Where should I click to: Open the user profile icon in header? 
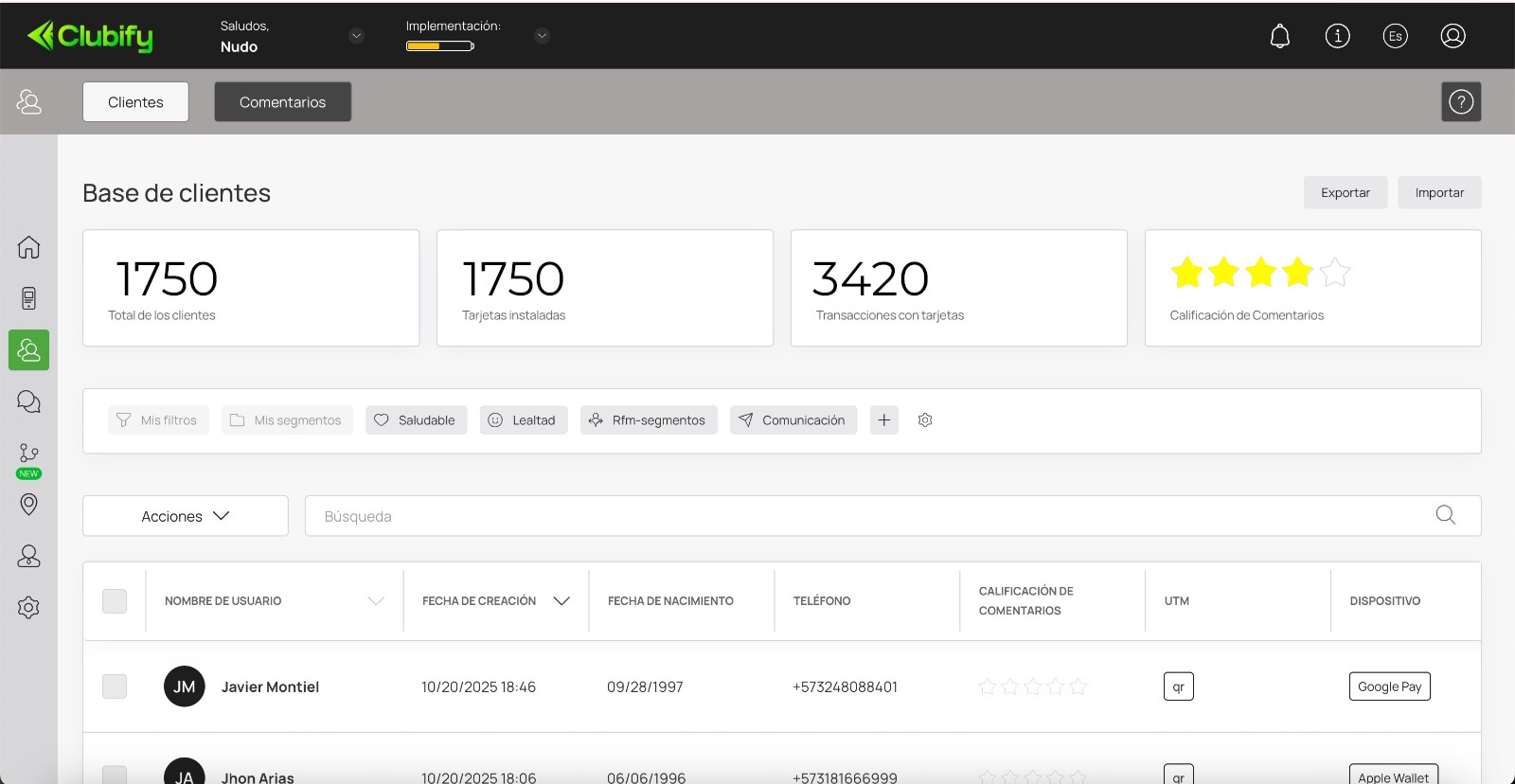click(1453, 36)
